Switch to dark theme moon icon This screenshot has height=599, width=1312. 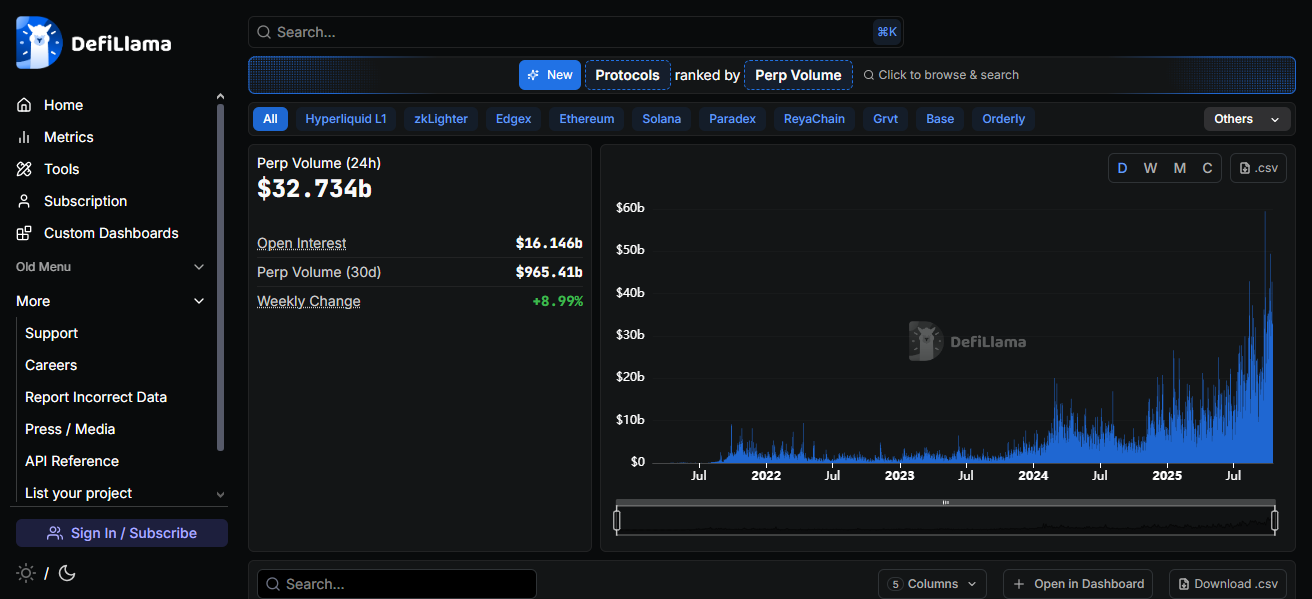point(67,573)
